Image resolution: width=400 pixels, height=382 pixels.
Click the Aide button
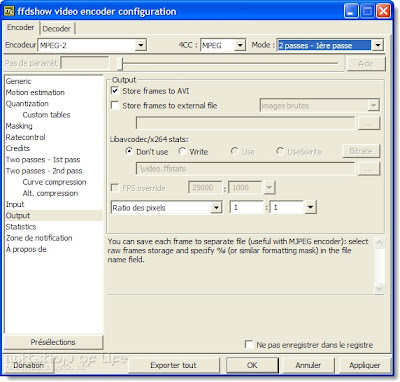click(x=366, y=63)
